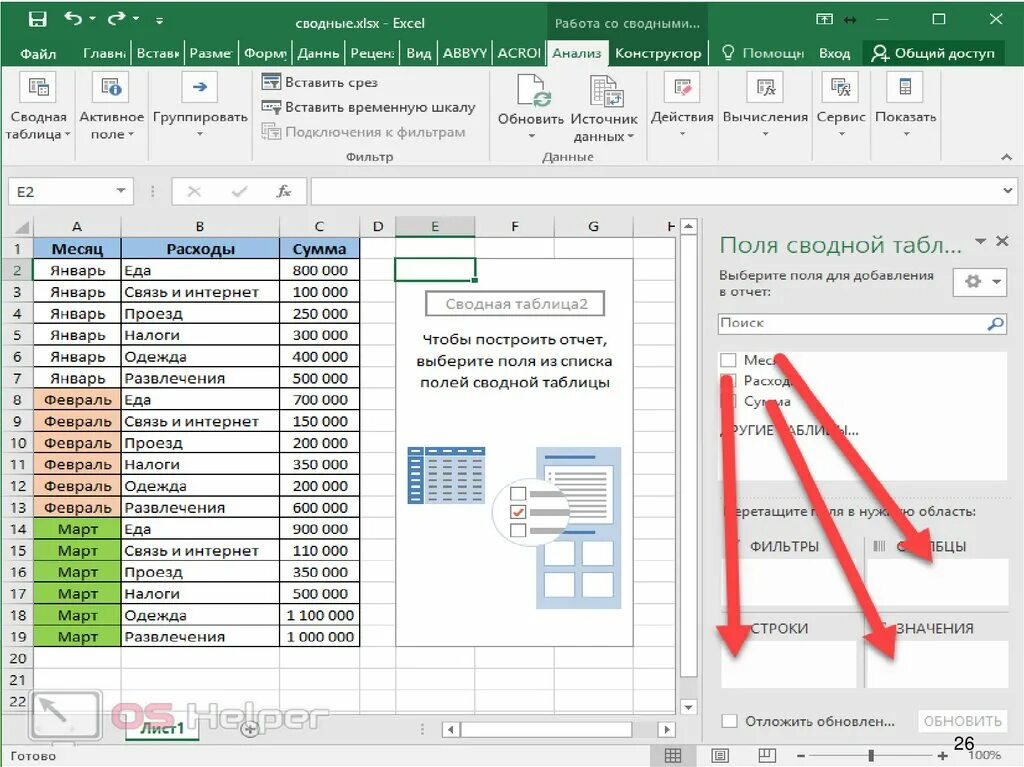
Task: Select the Разметка ribbon tab
Action: 210,54
